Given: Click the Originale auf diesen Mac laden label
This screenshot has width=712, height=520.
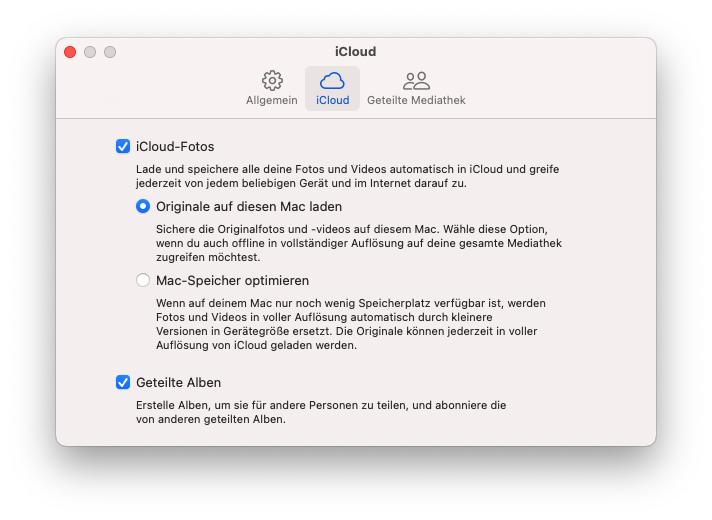Looking at the screenshot, I should 249,207.
